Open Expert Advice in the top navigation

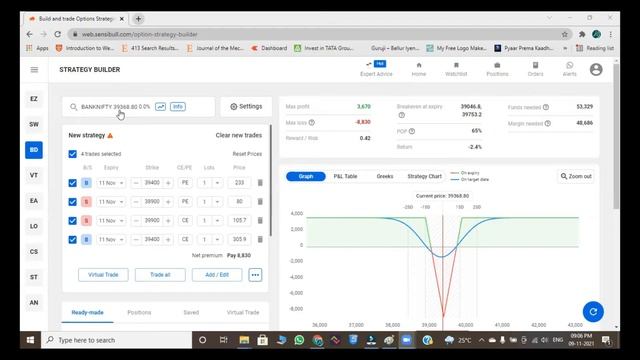point(376,69)
